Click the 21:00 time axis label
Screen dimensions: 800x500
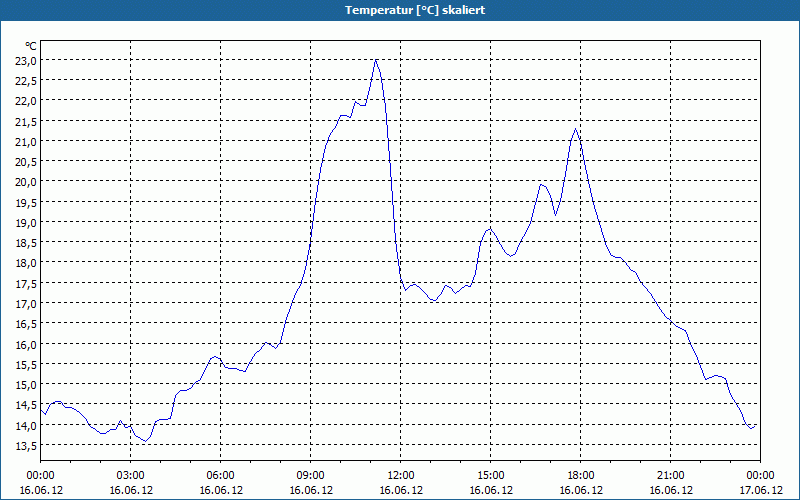(670, 476)
